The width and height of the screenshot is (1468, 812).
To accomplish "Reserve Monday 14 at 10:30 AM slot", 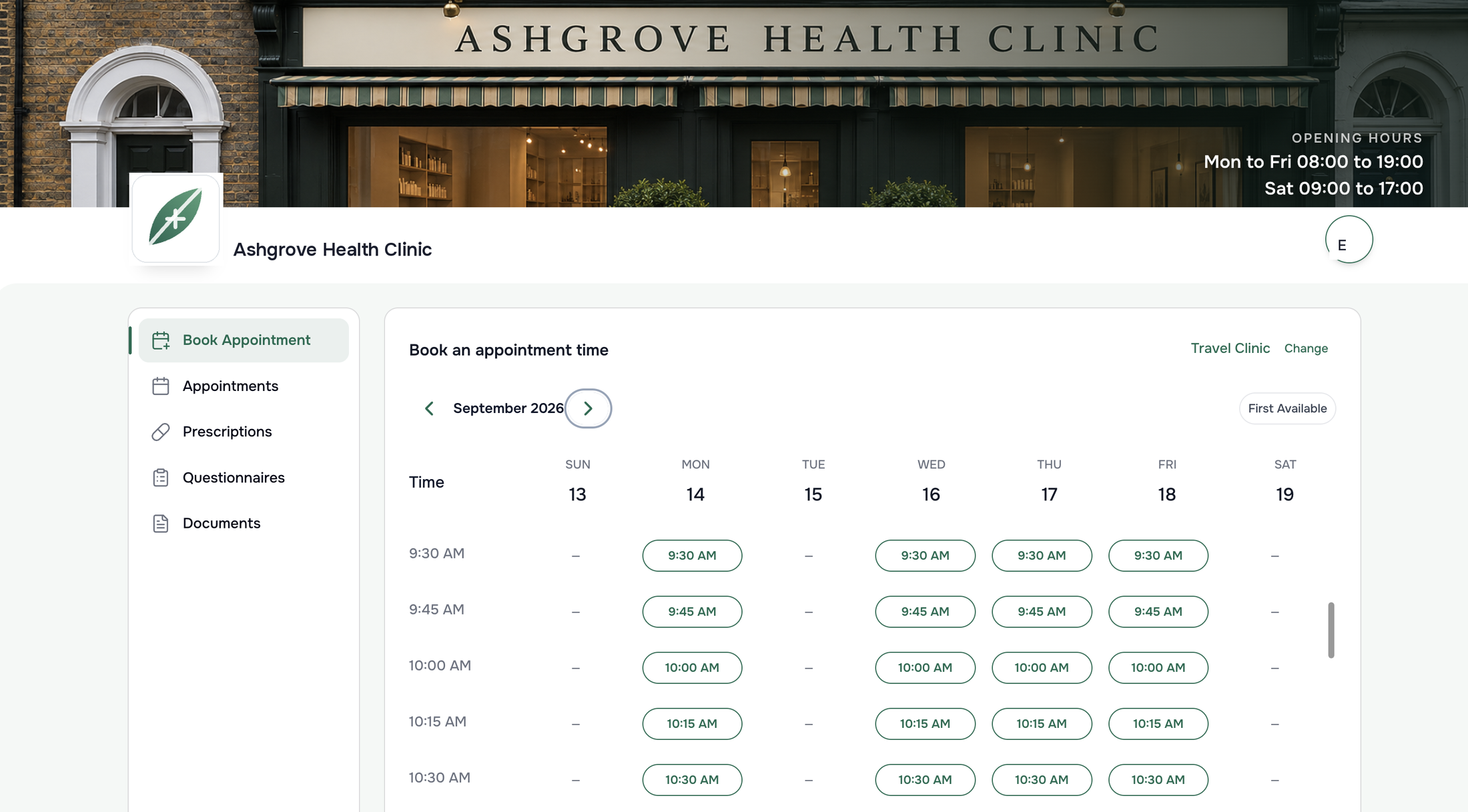I will [x=692, y=780].
